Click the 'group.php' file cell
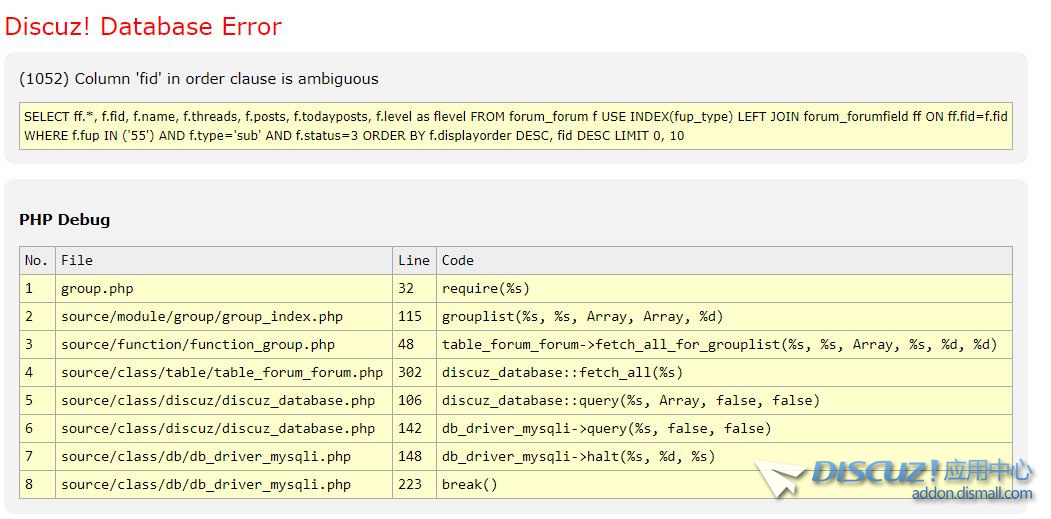Image resolution: width=1051 pixels, height=519 pixels. (x=224, y=288)
